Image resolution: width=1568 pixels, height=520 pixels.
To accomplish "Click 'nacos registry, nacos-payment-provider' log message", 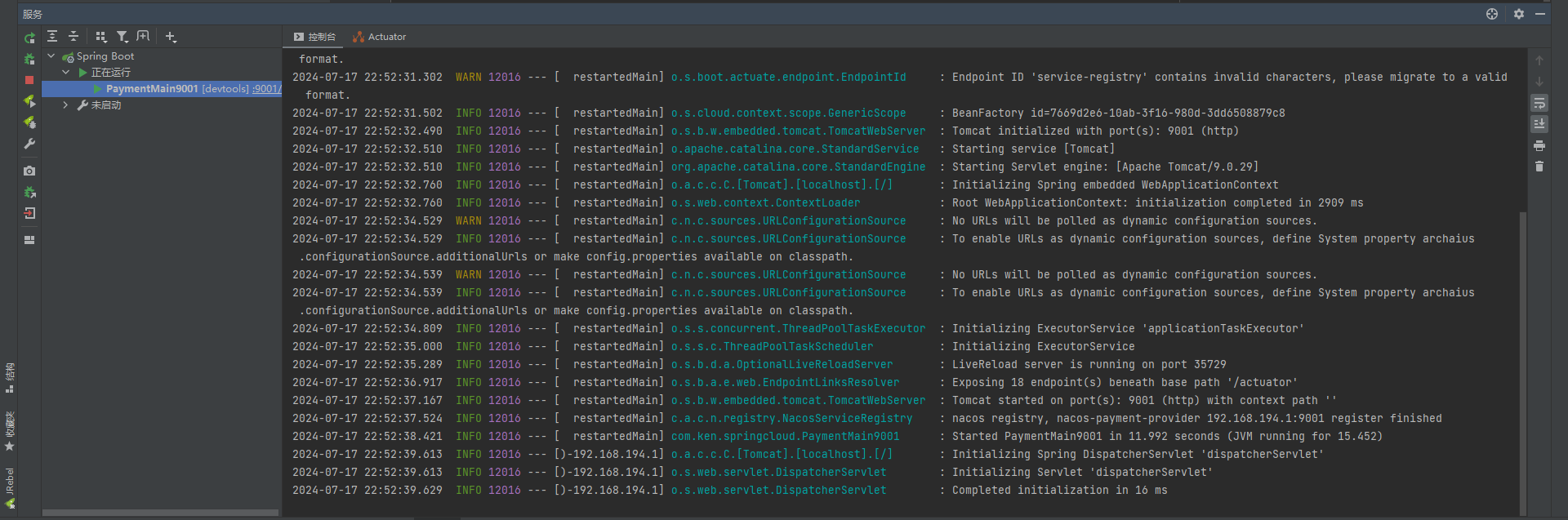I will 1196,418.
